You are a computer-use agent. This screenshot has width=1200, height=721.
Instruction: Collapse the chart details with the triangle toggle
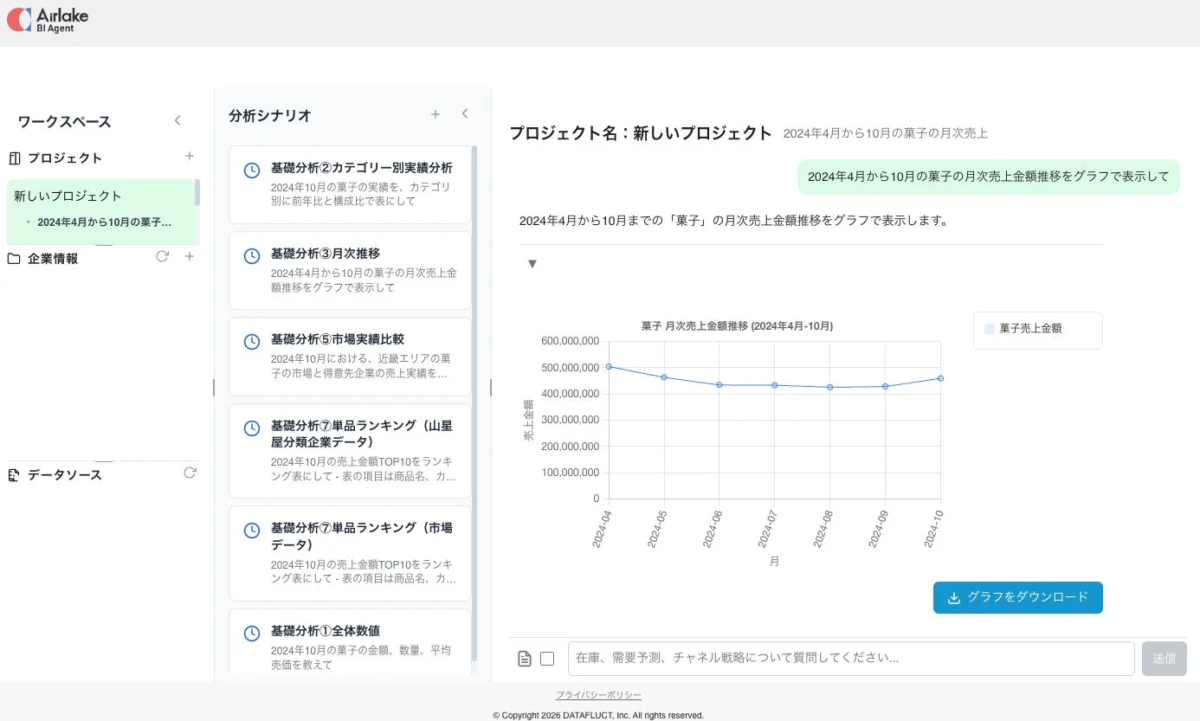(x=531, y=263)
